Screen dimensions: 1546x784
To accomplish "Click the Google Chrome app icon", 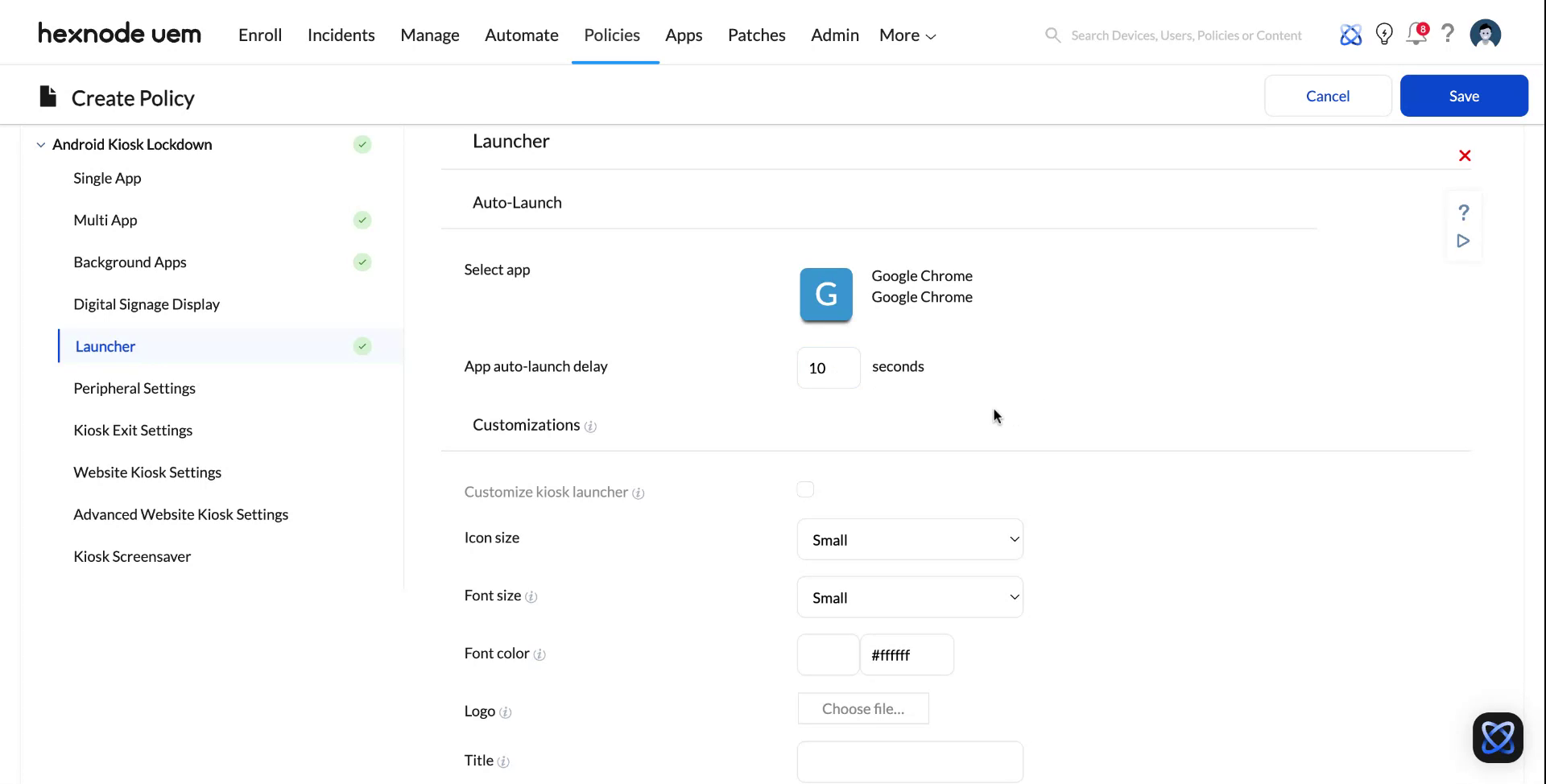I will coord(825,295).
